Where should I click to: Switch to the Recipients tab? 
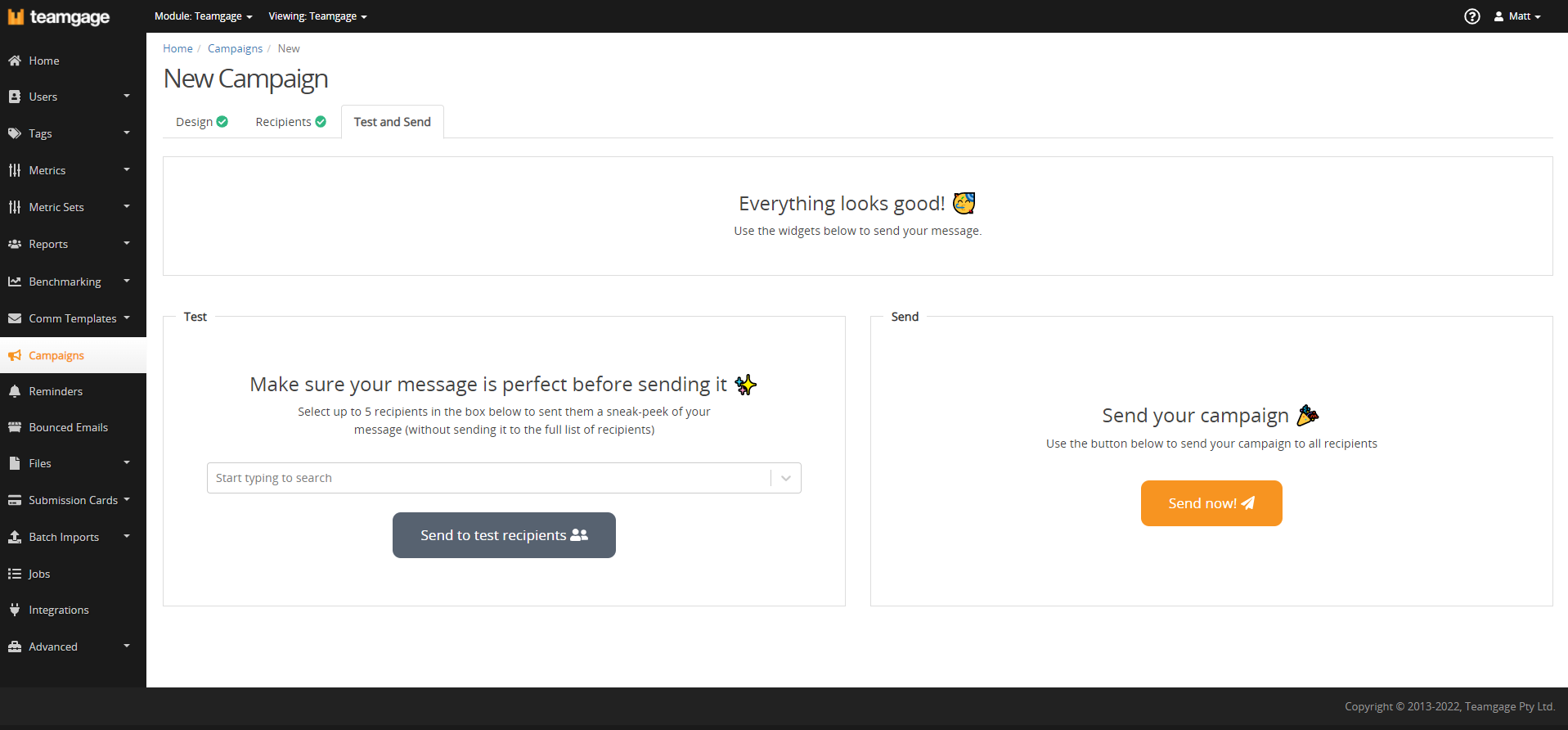pyautogui.click(x=290, y=122)
